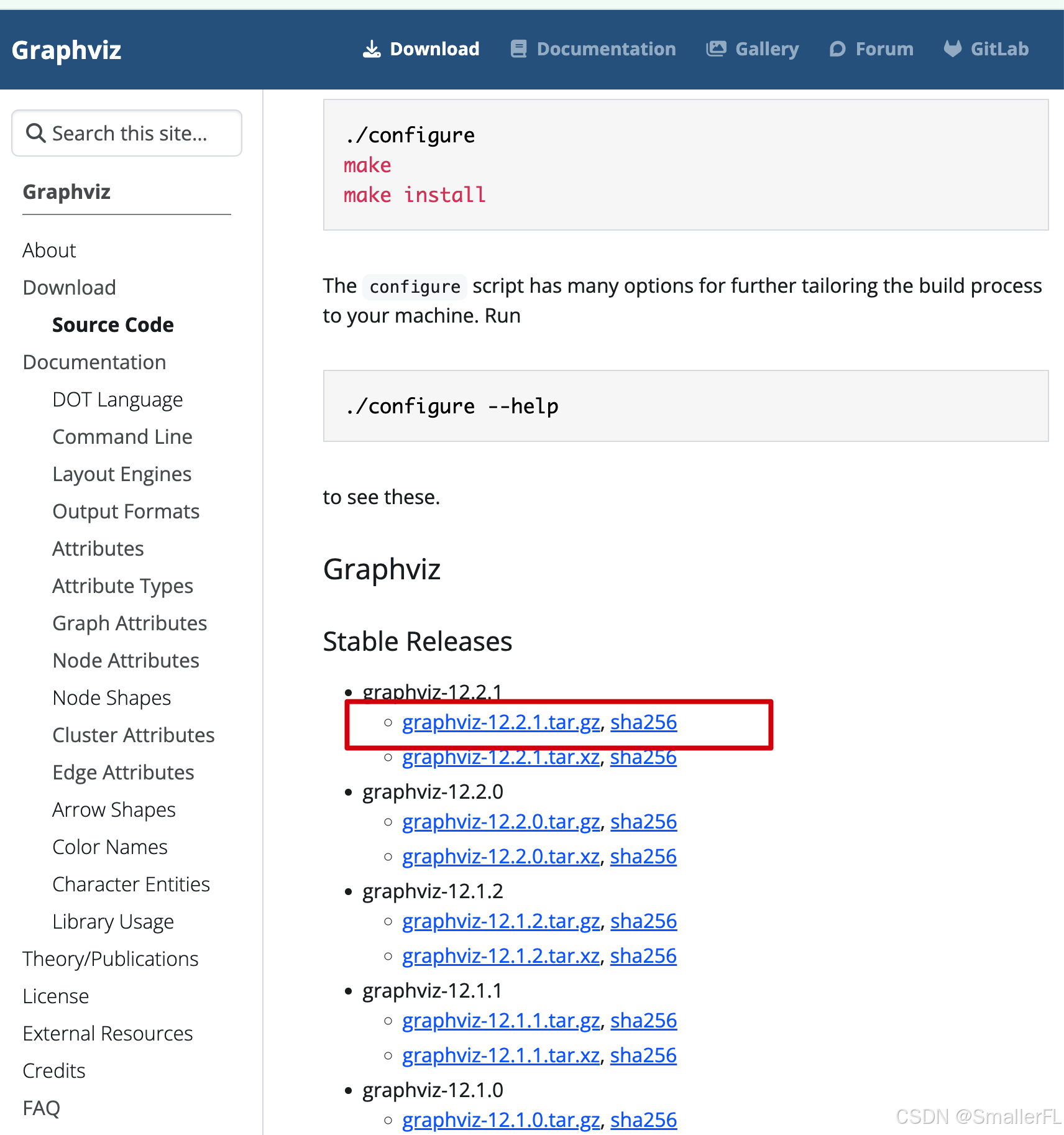Download graphviz-12.1.2.tar.xz
The image size is (1064, 1135).
point(501,956)
